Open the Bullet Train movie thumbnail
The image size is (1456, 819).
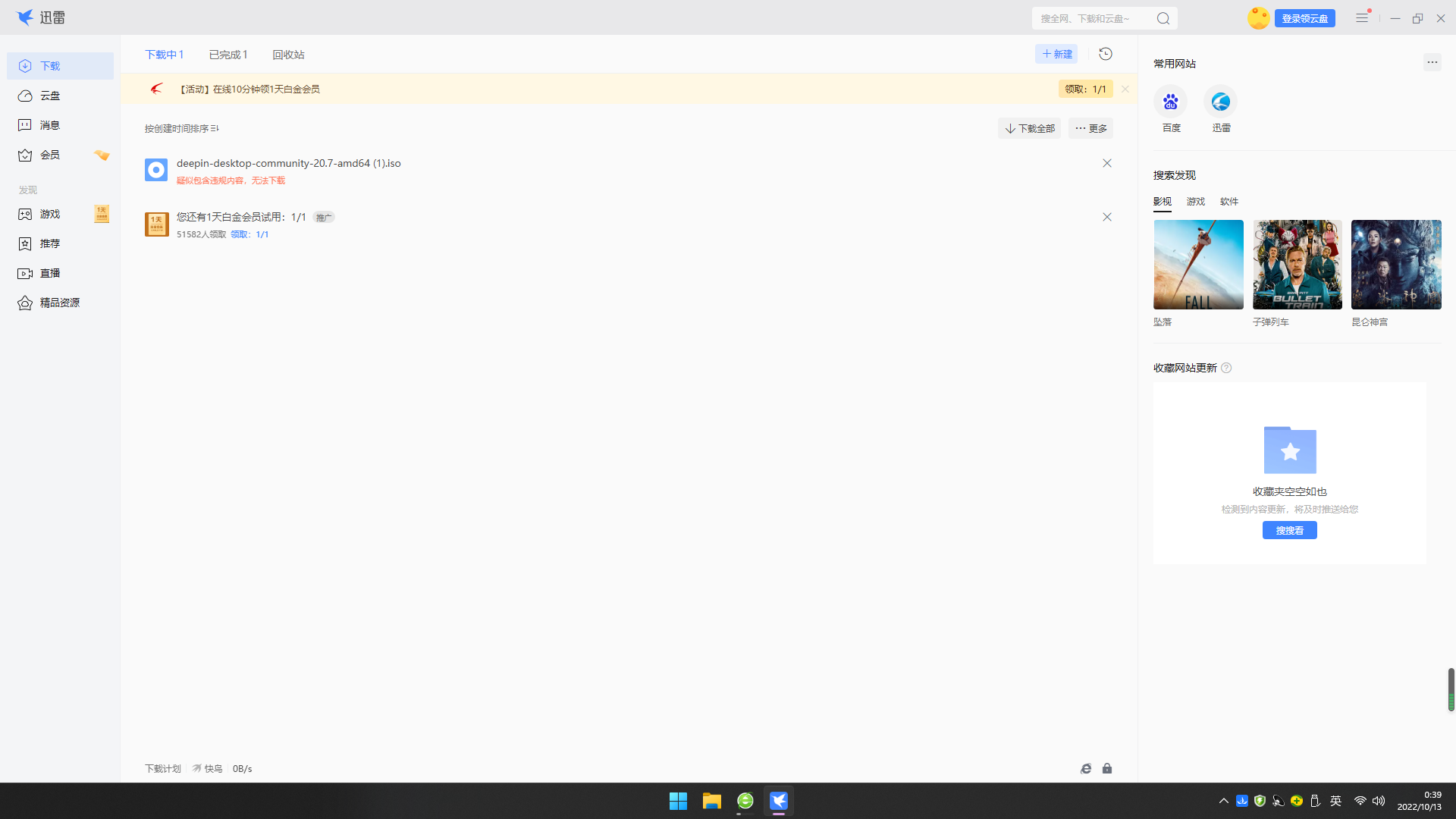click(x=1297, y=265)
